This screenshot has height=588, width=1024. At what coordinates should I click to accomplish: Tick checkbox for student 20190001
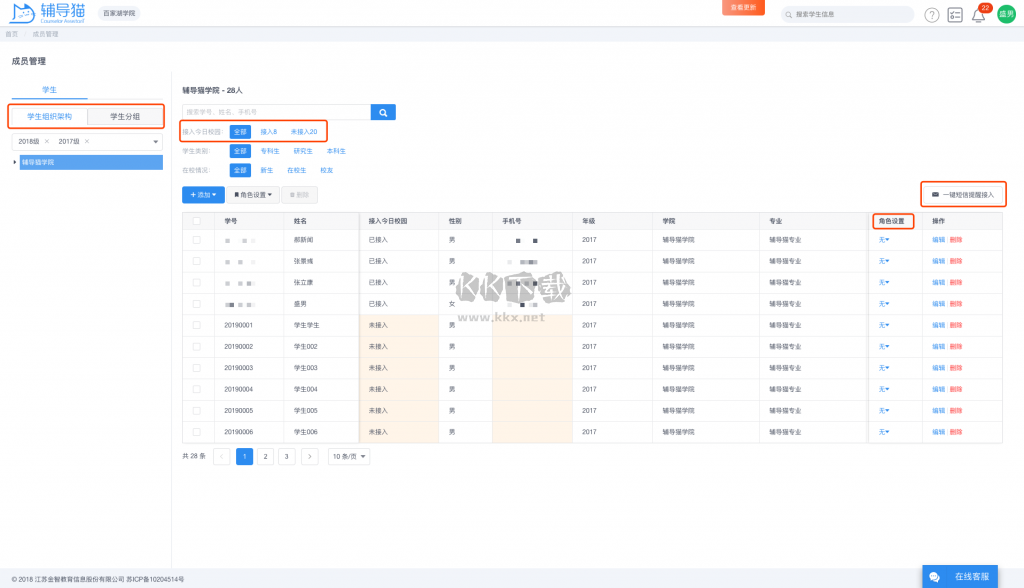(197, 325)
